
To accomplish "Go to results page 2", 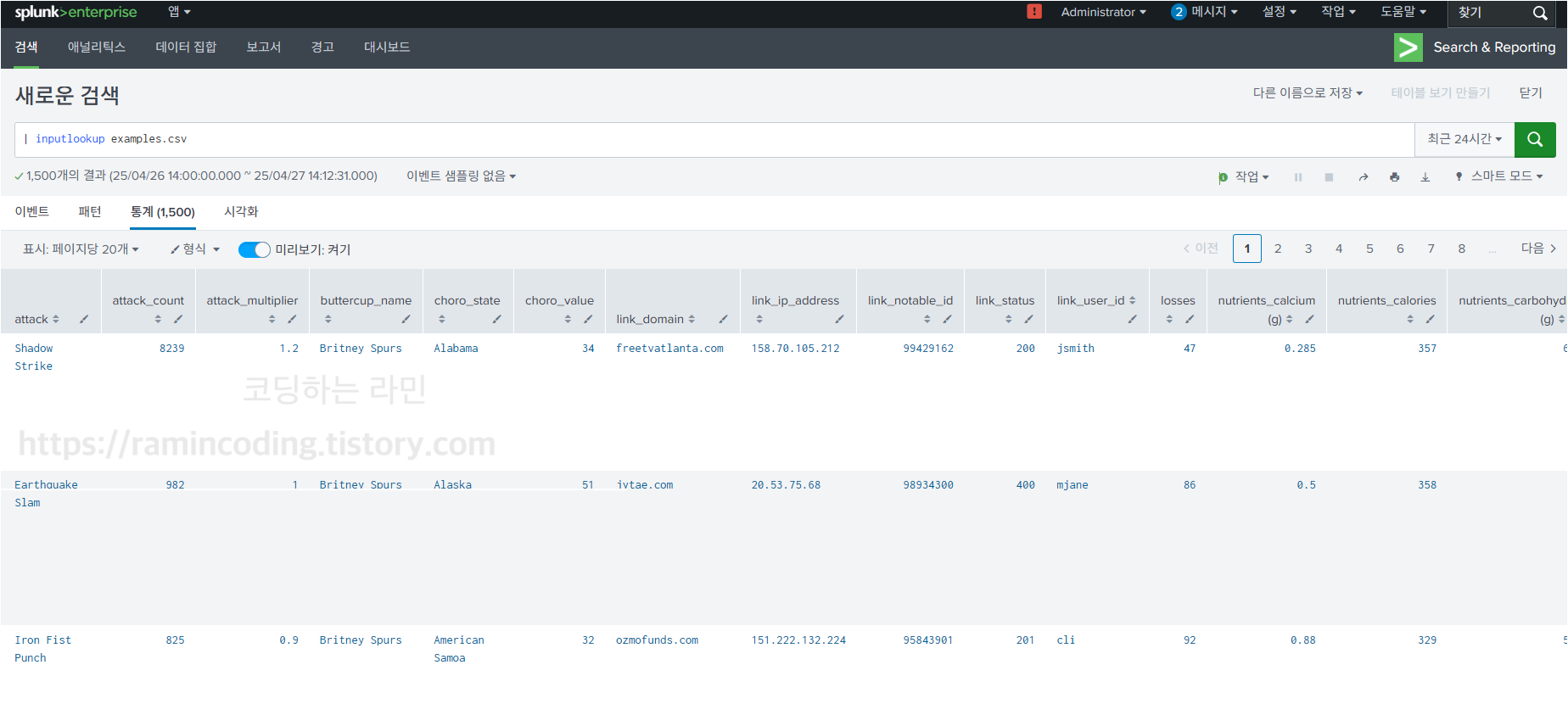I will tap(1278, 249).
